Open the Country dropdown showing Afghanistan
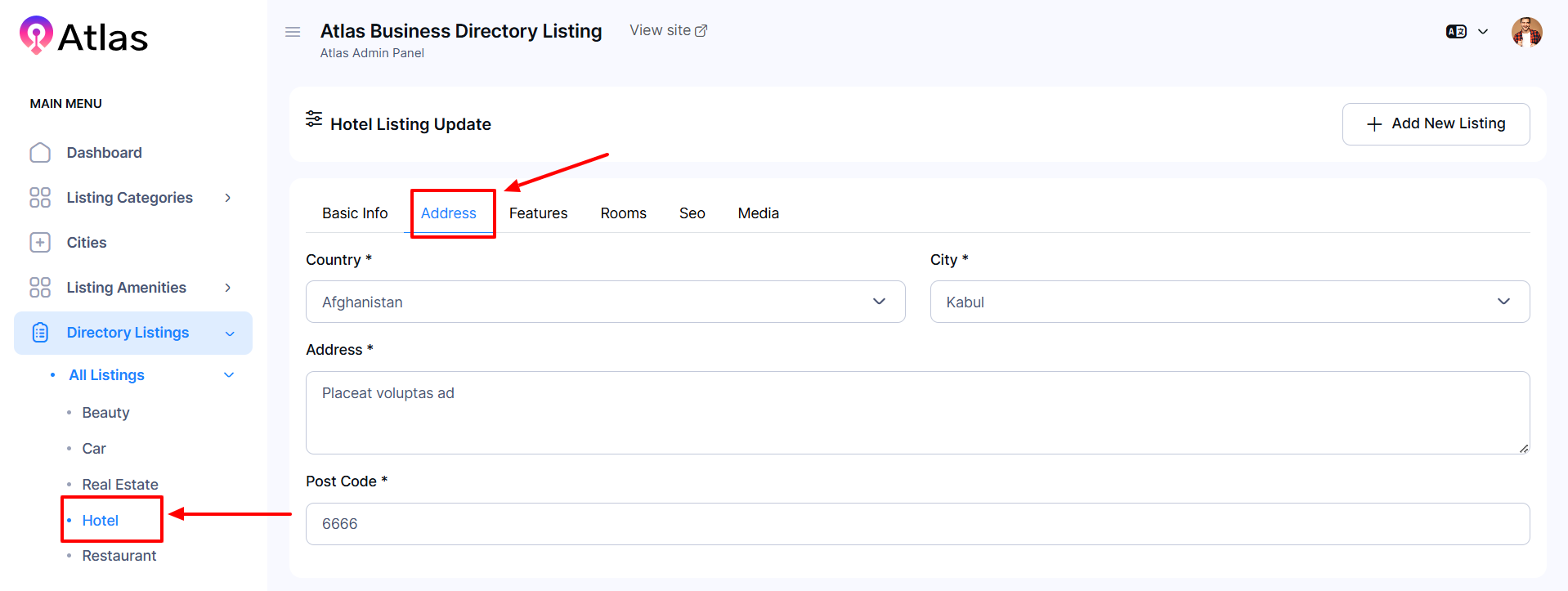 click(605, 302)
